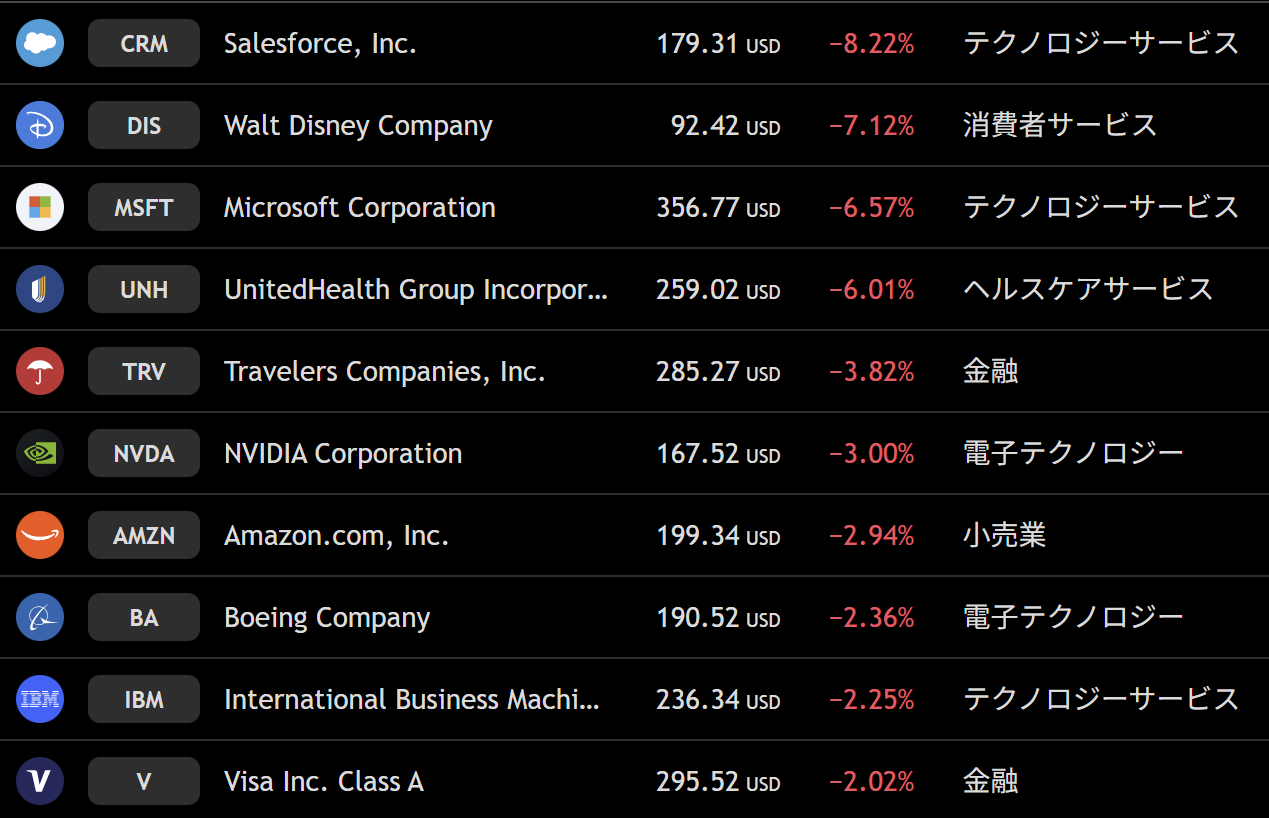Click the Travelers red umbrella icon

[40, 372]
